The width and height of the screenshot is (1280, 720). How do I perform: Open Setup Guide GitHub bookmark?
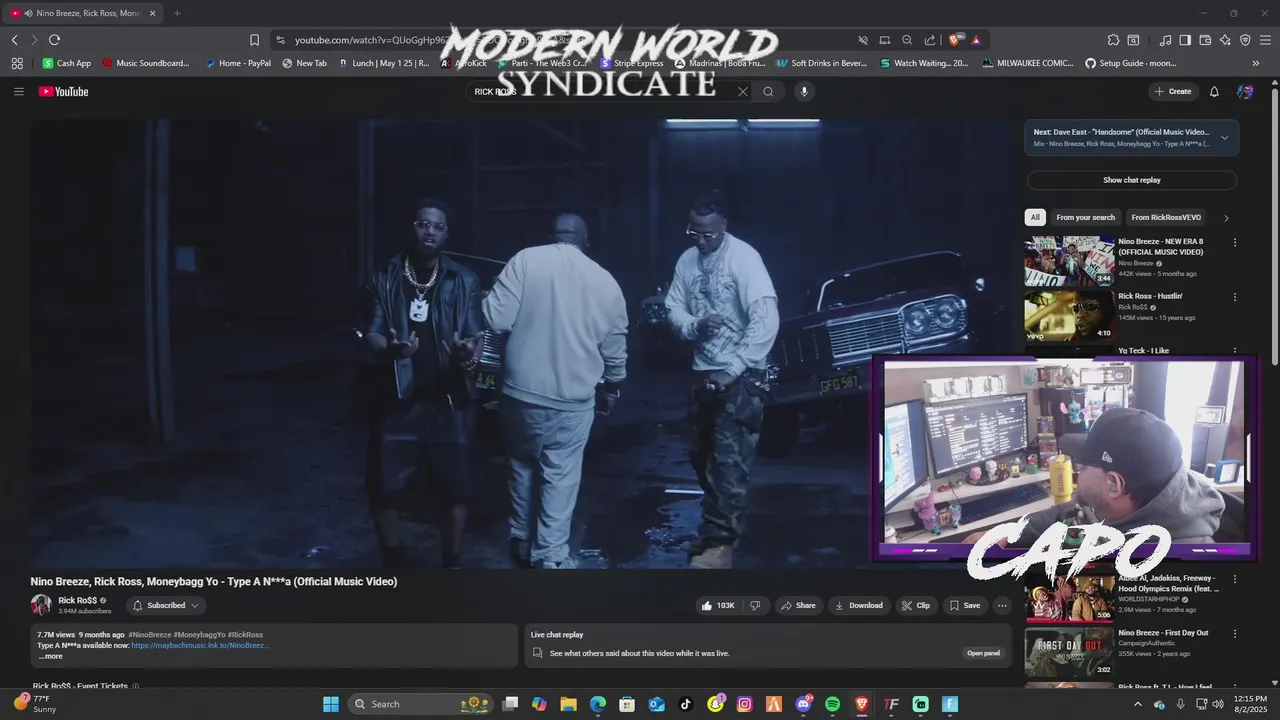coord(1130,63)
